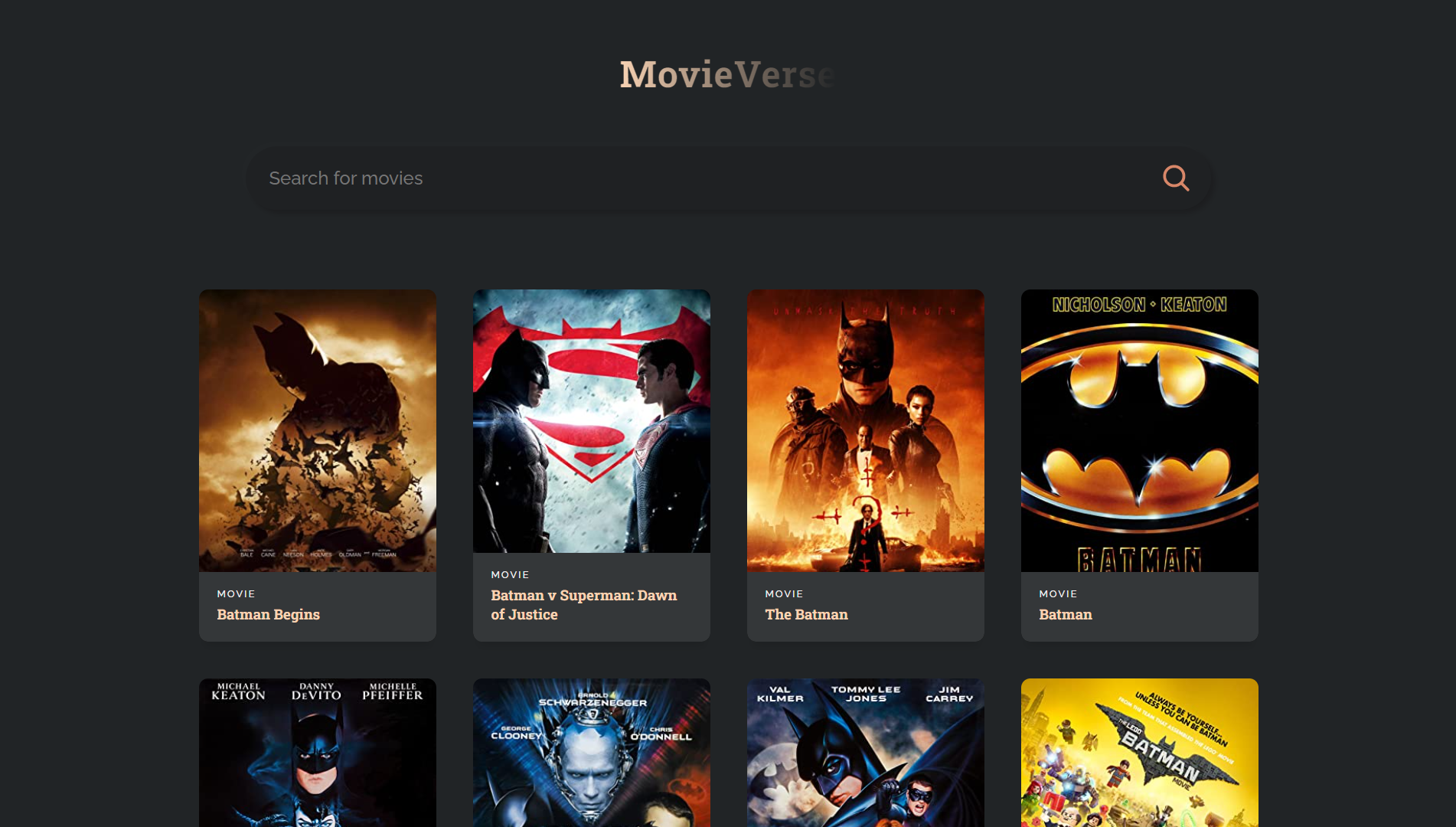The height and width of the screenshot is (827, 1456).
Task: Select the 'Batman Begins' title text
Action: pyautogui.click(x=268, y=614)
